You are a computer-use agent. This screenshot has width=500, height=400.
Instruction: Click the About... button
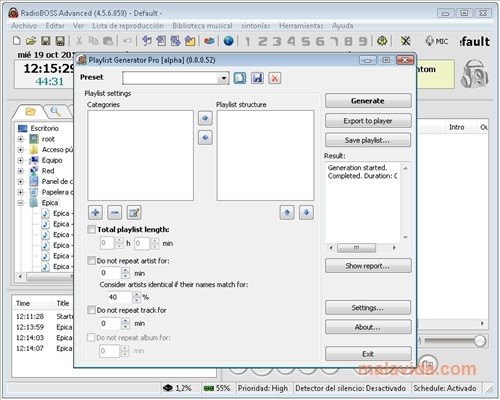(x=368, y=327)
